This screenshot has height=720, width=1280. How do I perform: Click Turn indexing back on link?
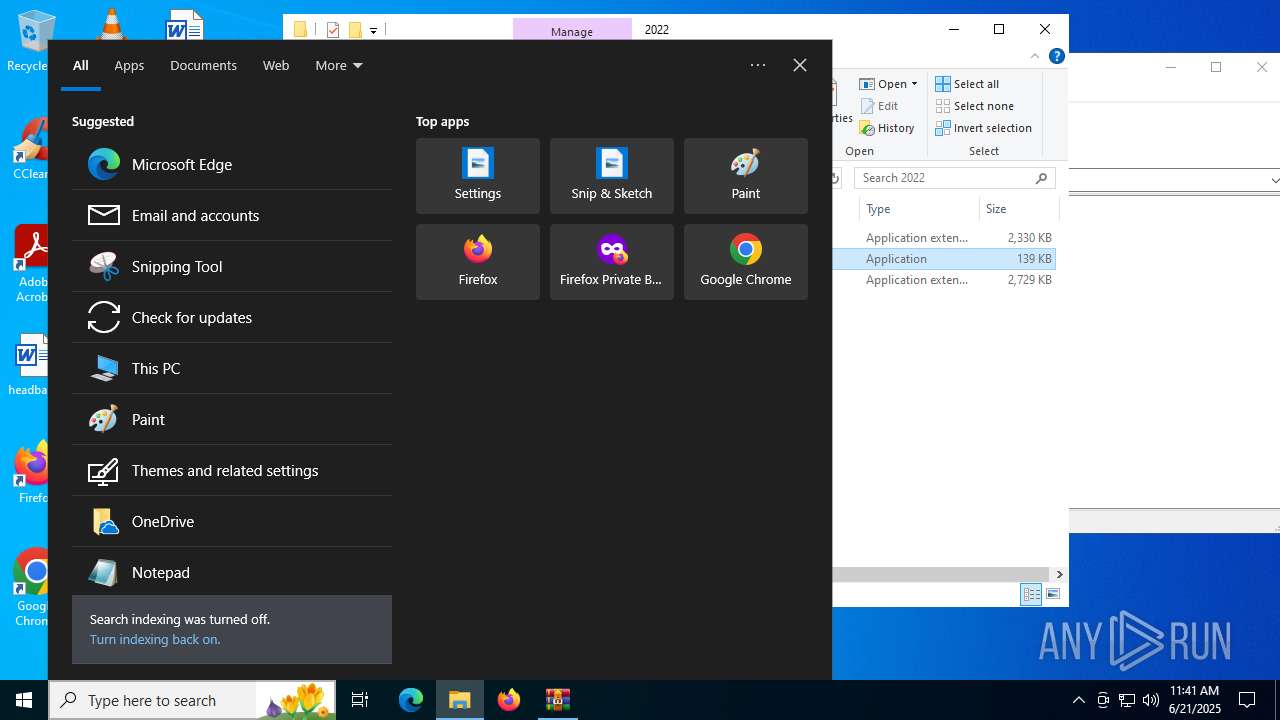click(155, 639)
